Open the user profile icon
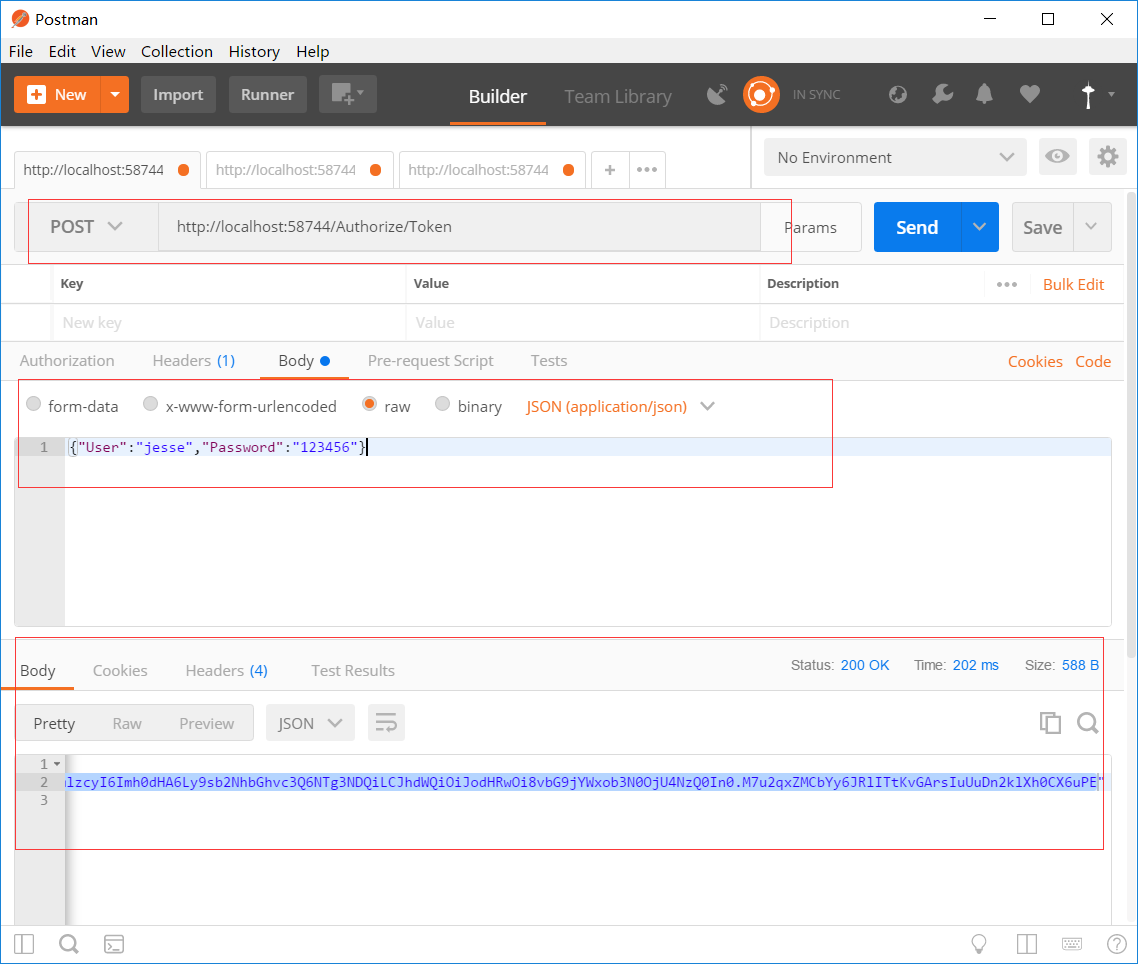The width and height of the screenshot is (1138, 964). click(1087, 95)
